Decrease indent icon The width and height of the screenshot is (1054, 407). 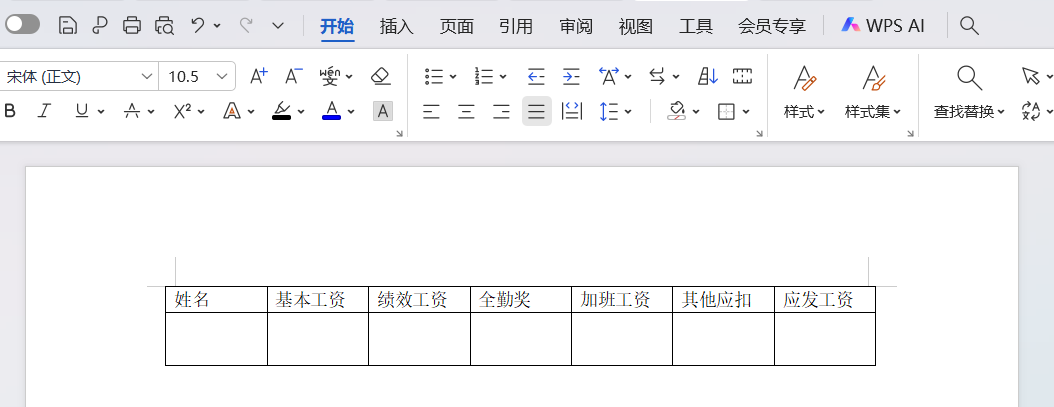[x=536, y=76]
